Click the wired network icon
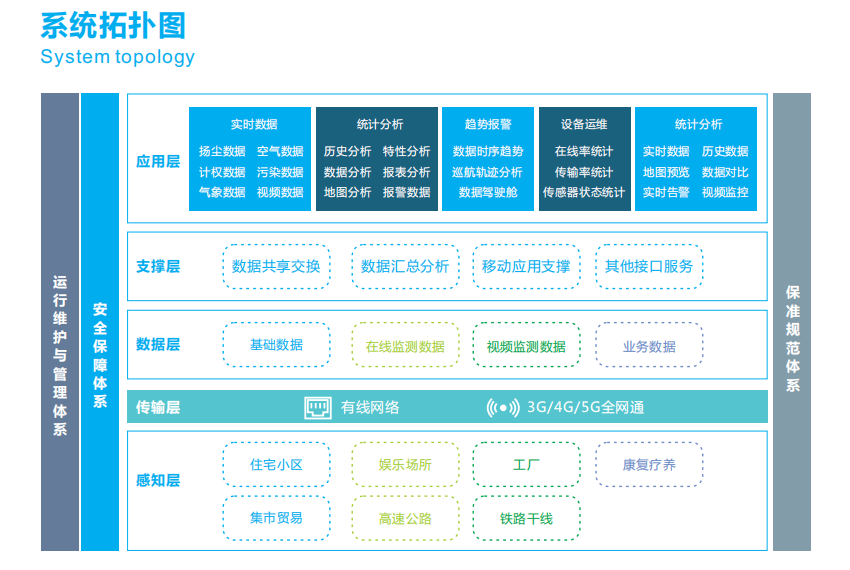 click(x=317, y=407)
